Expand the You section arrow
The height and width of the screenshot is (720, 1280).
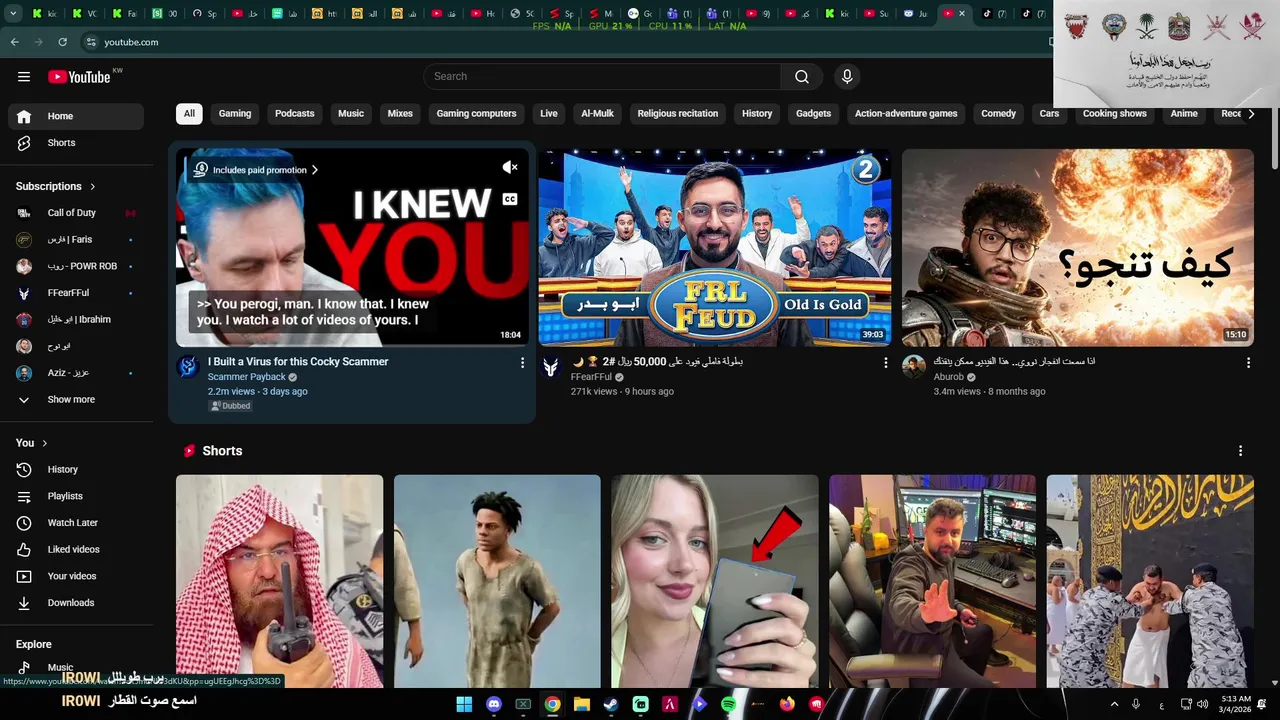[44, 443]
